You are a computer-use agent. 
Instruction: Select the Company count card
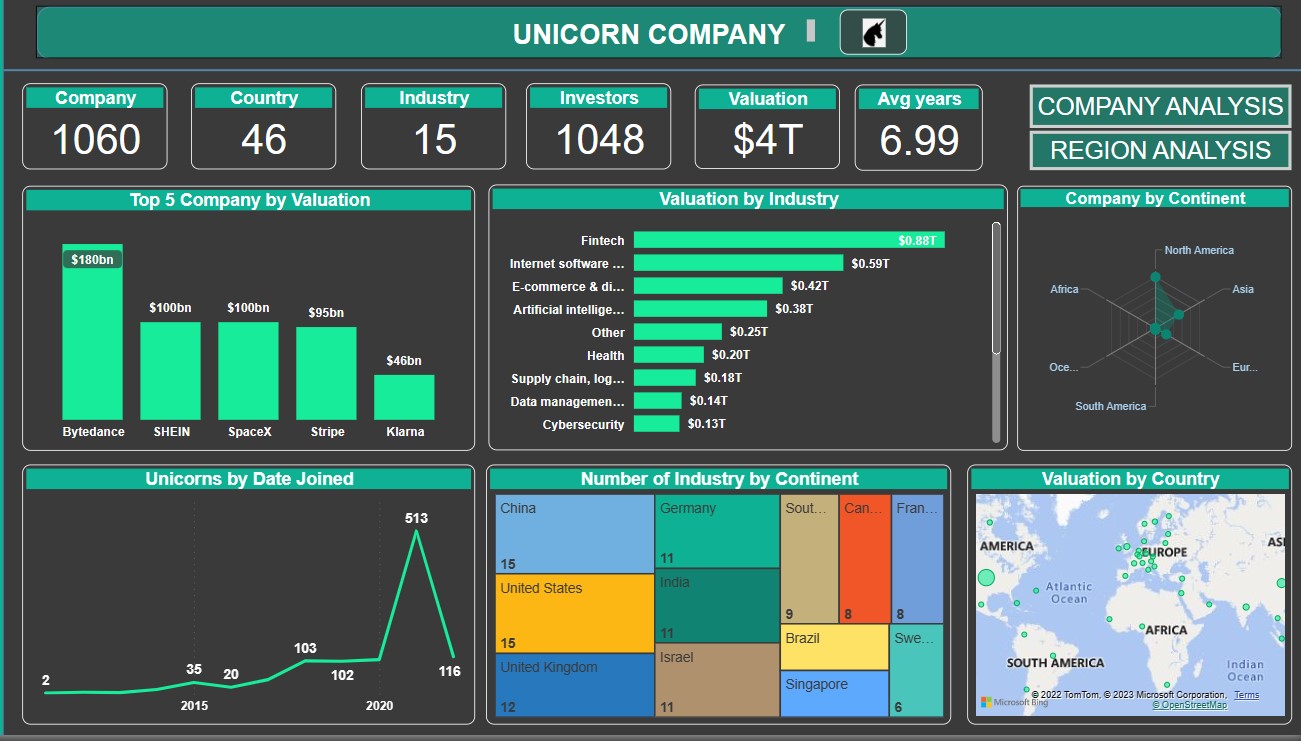[95, 127]
